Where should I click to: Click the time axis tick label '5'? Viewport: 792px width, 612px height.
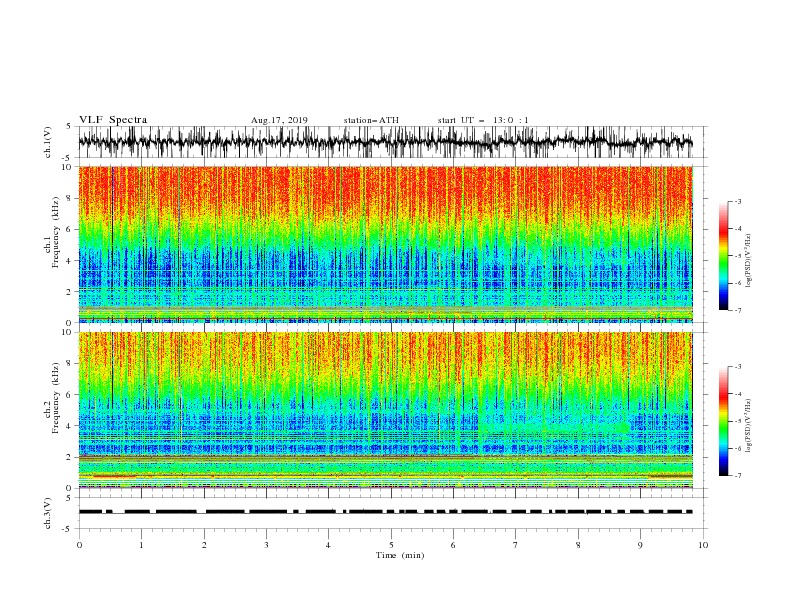tap(391, 545)
